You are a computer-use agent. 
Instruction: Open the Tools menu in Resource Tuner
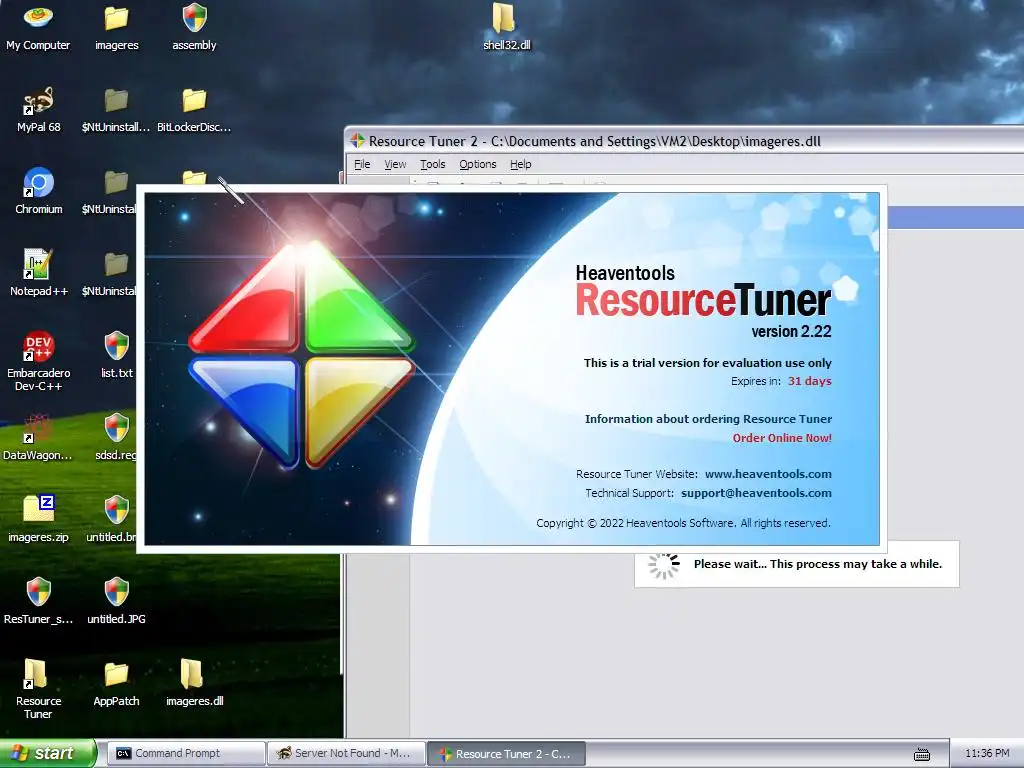click(432, 165)
